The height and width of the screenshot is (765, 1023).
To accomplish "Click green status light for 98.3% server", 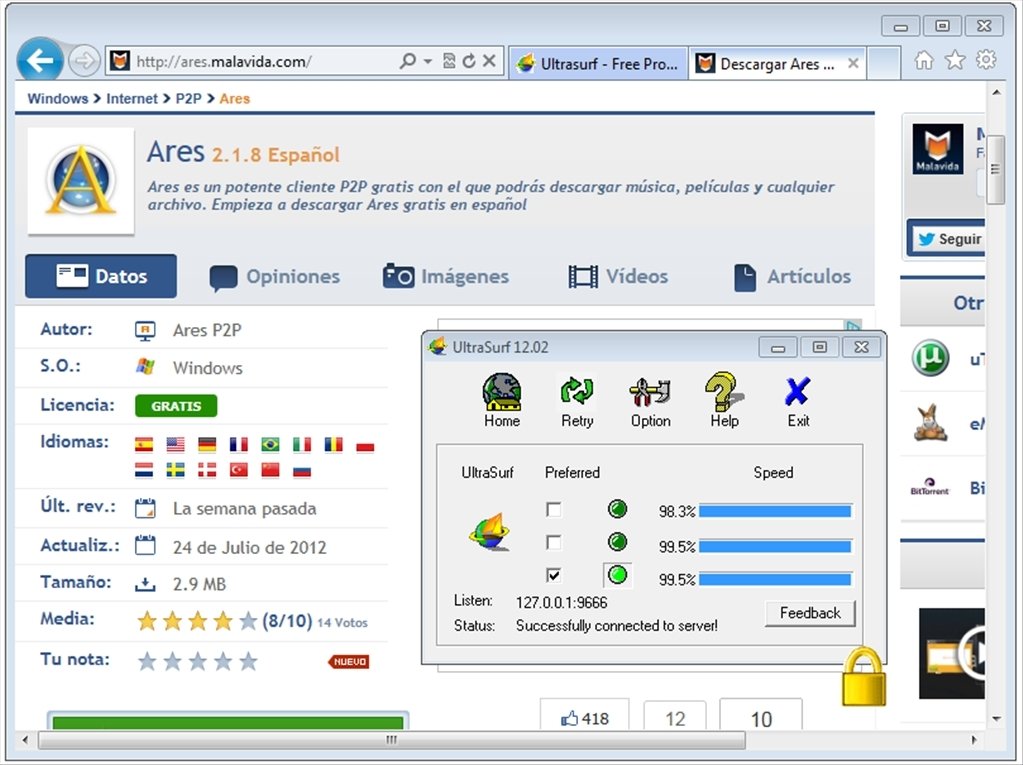I will (617, 509).
